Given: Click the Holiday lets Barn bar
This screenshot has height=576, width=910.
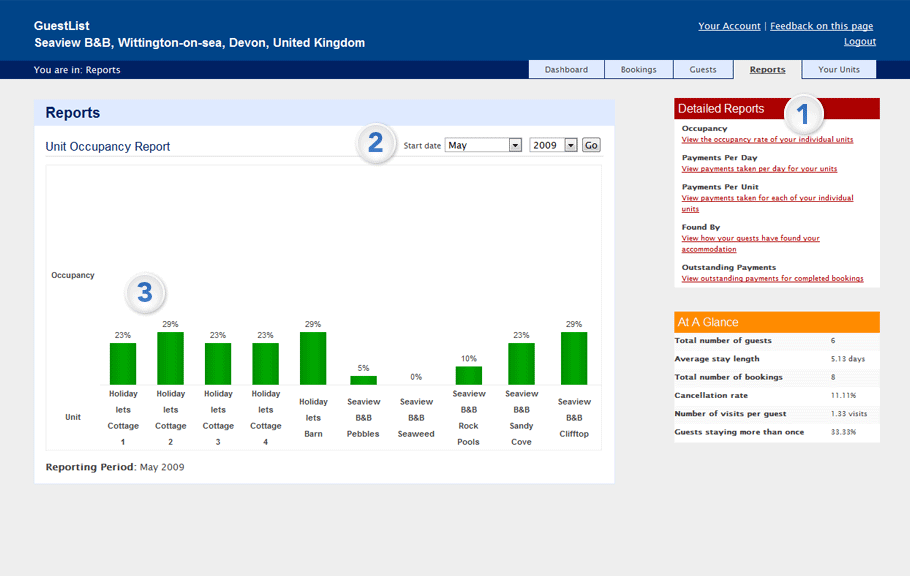Looking at the screenshot, I should coord(313,358).
